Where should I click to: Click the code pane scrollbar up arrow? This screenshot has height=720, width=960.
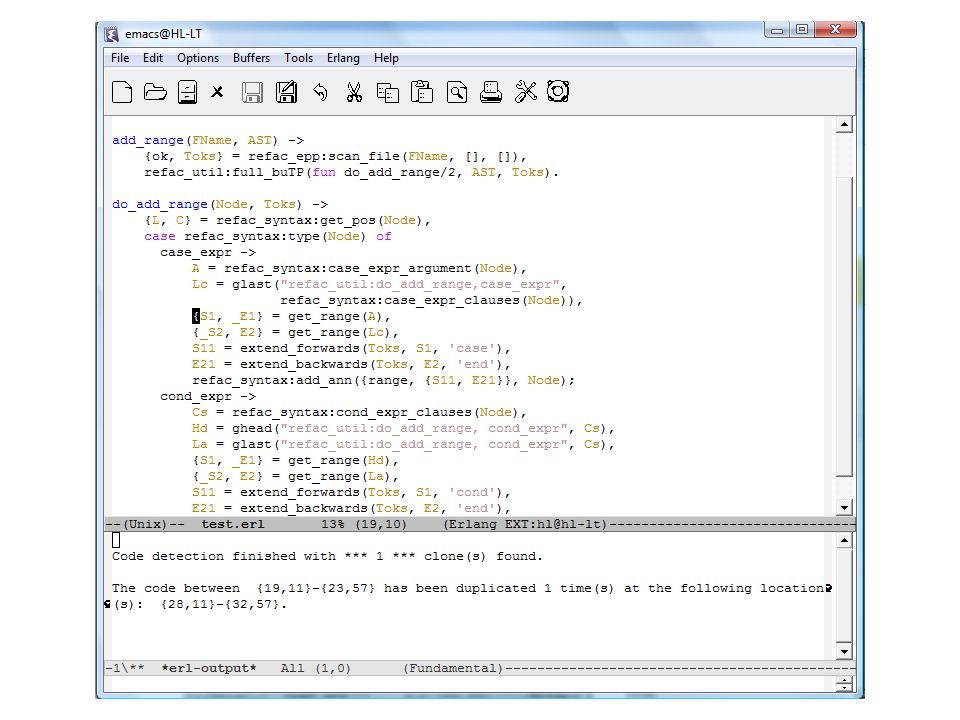(844, 124)
